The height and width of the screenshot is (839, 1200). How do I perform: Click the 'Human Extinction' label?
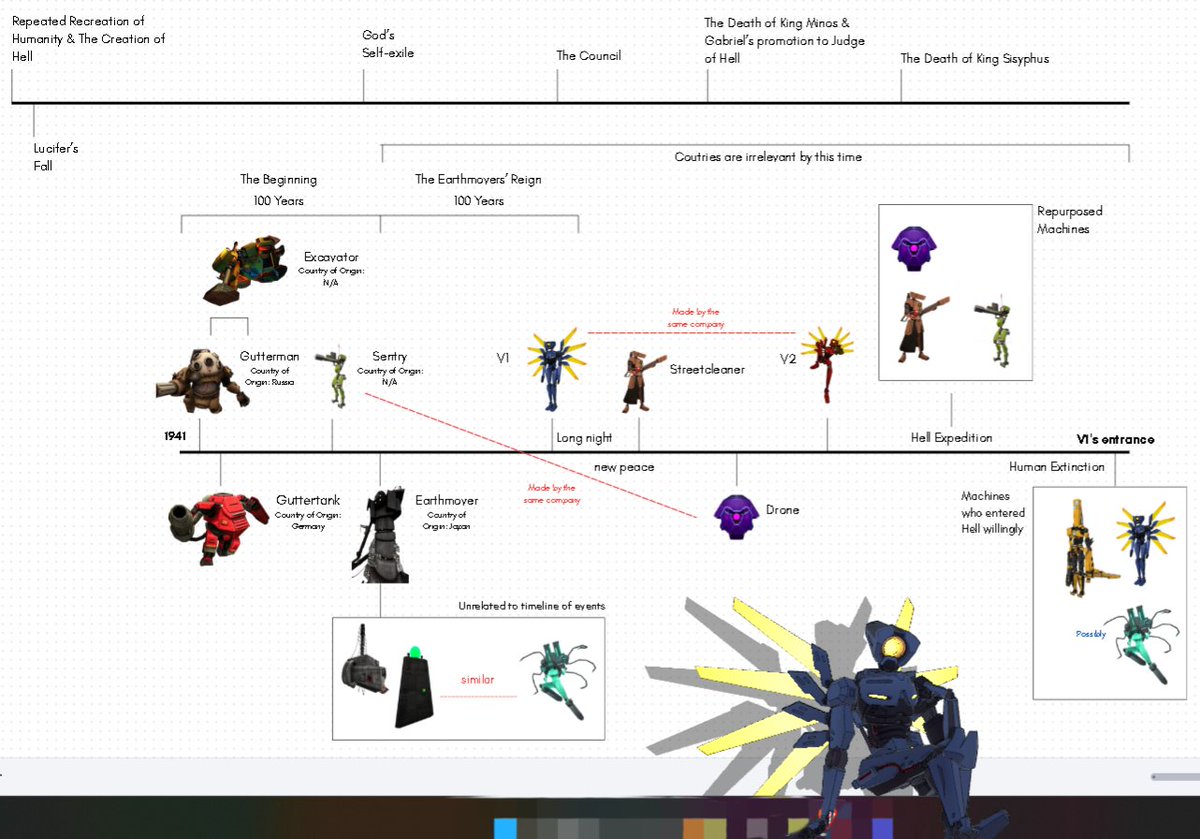click(x=1057, y=467)
